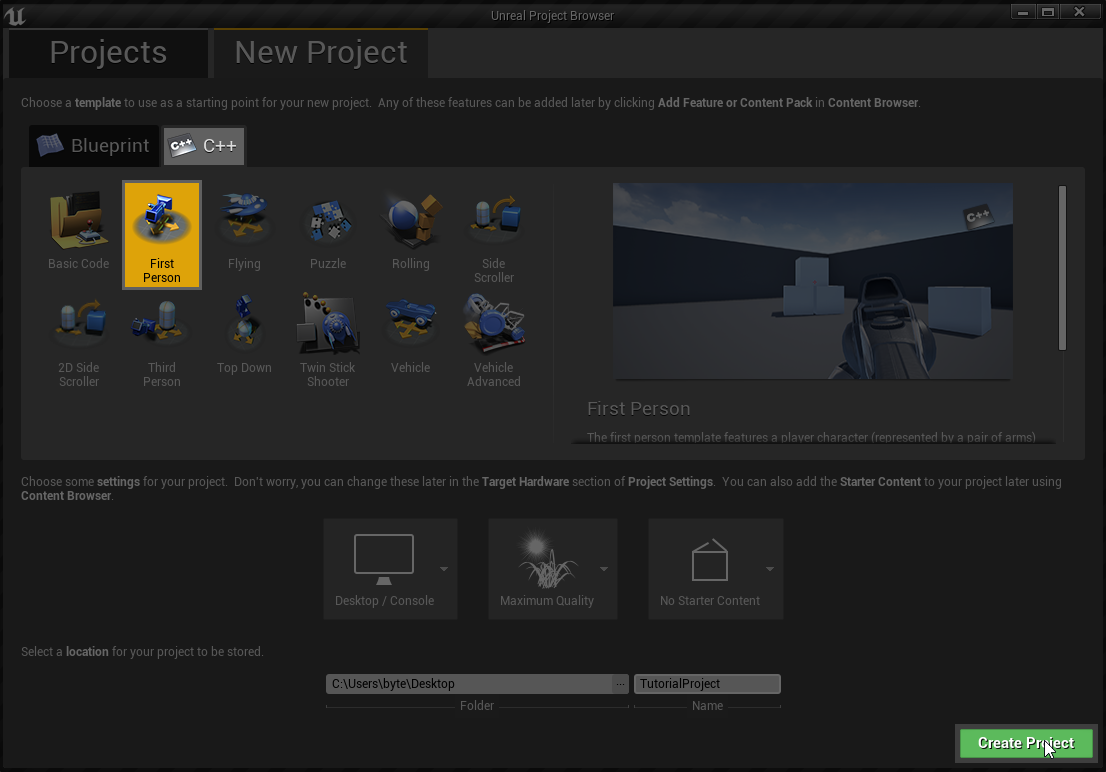The image size is (1106, 772).
Task: Select the Twin Stick Shooter template
Action: pyautogui.click(x=328, y=339)
